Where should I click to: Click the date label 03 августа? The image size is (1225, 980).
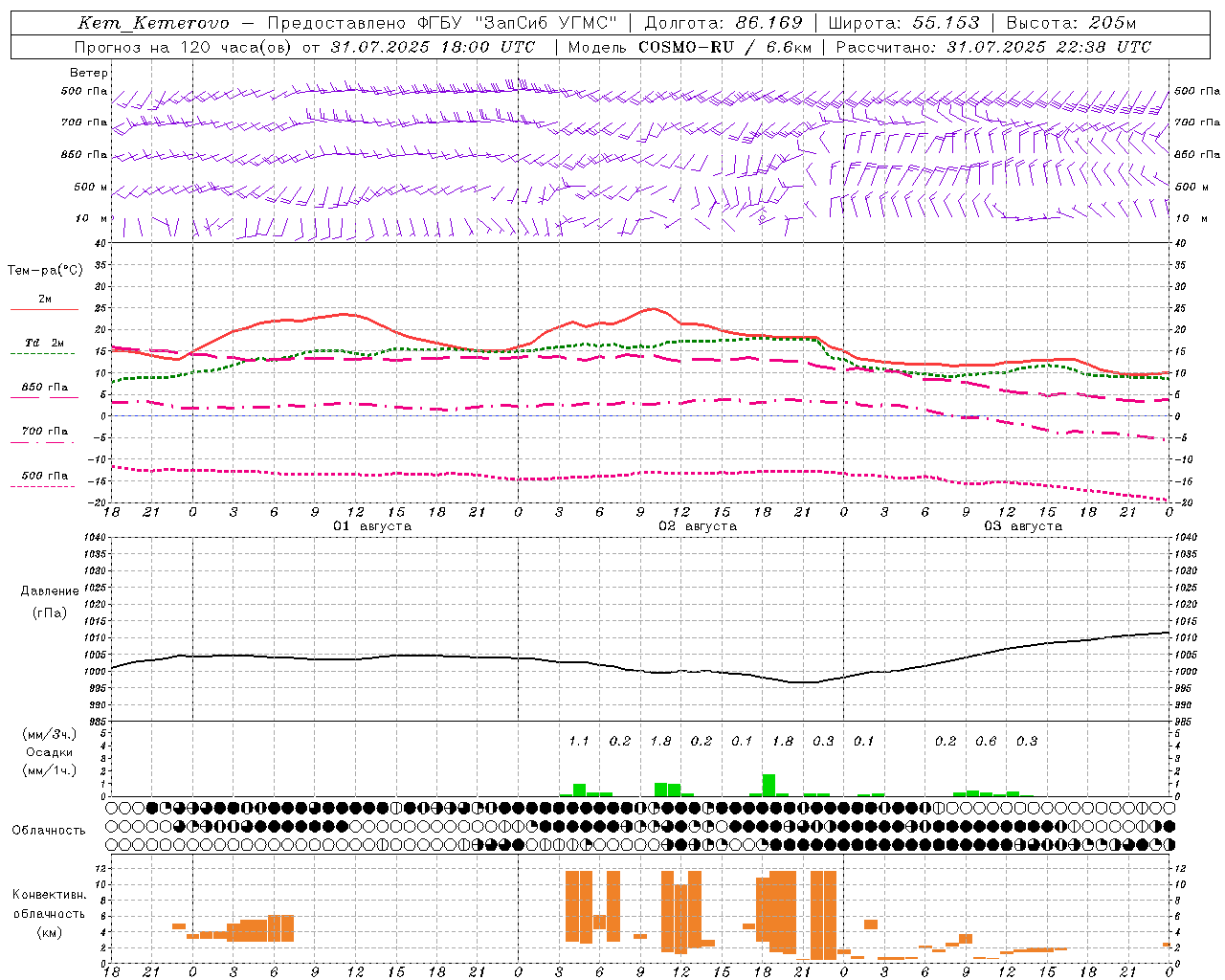point(1023,526)
